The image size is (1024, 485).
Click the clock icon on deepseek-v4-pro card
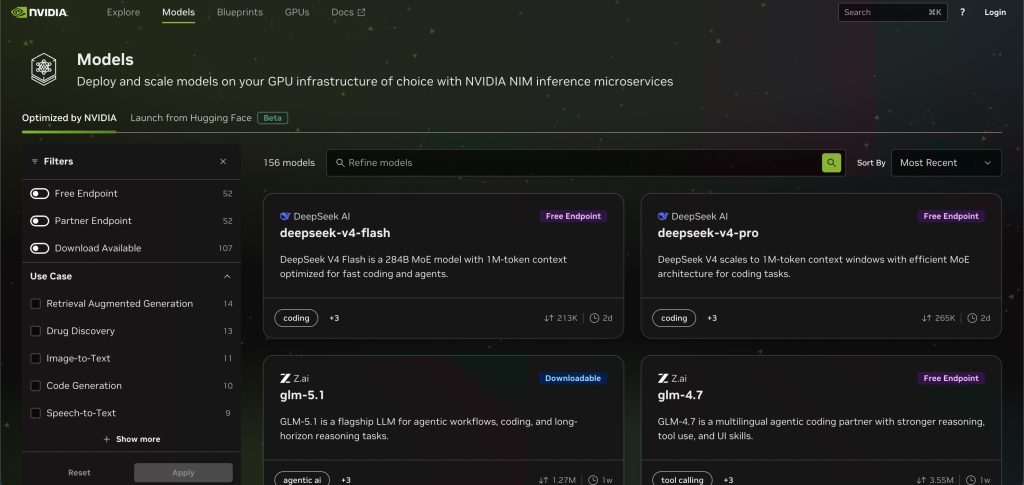pyautogui.click(x=972, y=318)
